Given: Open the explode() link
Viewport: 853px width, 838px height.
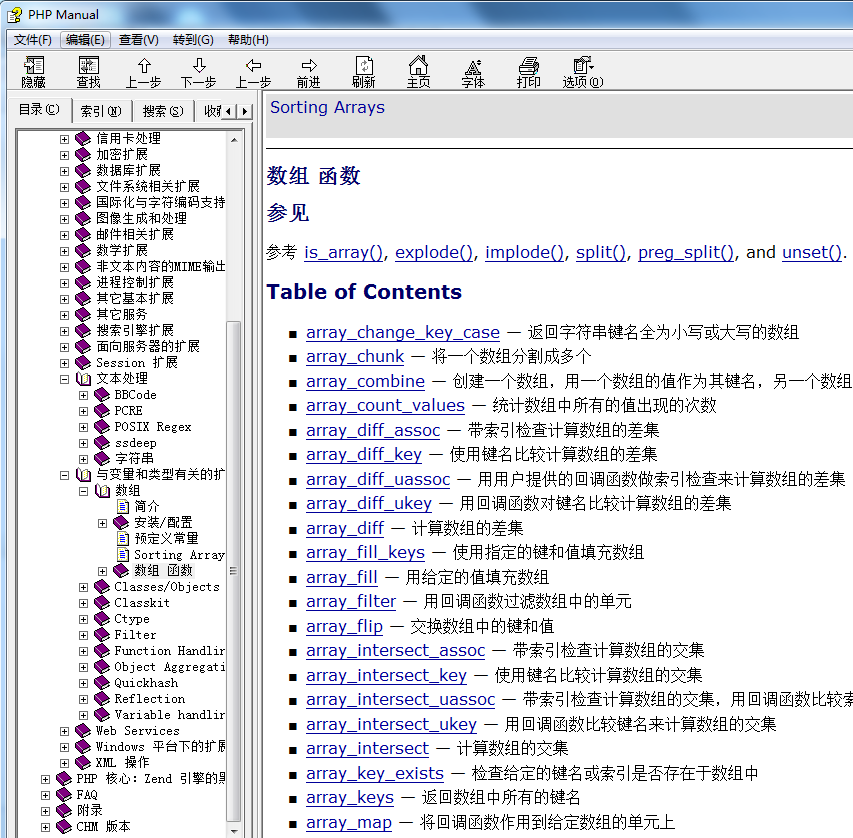Looking at the screenshot, I should click(x=434, y=252).
